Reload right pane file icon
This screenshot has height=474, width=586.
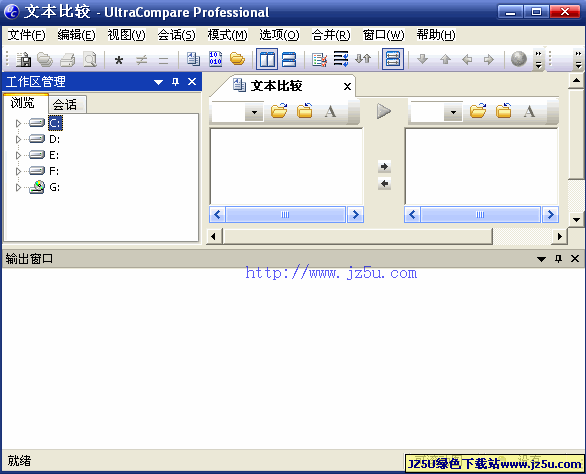pos(503,111)
